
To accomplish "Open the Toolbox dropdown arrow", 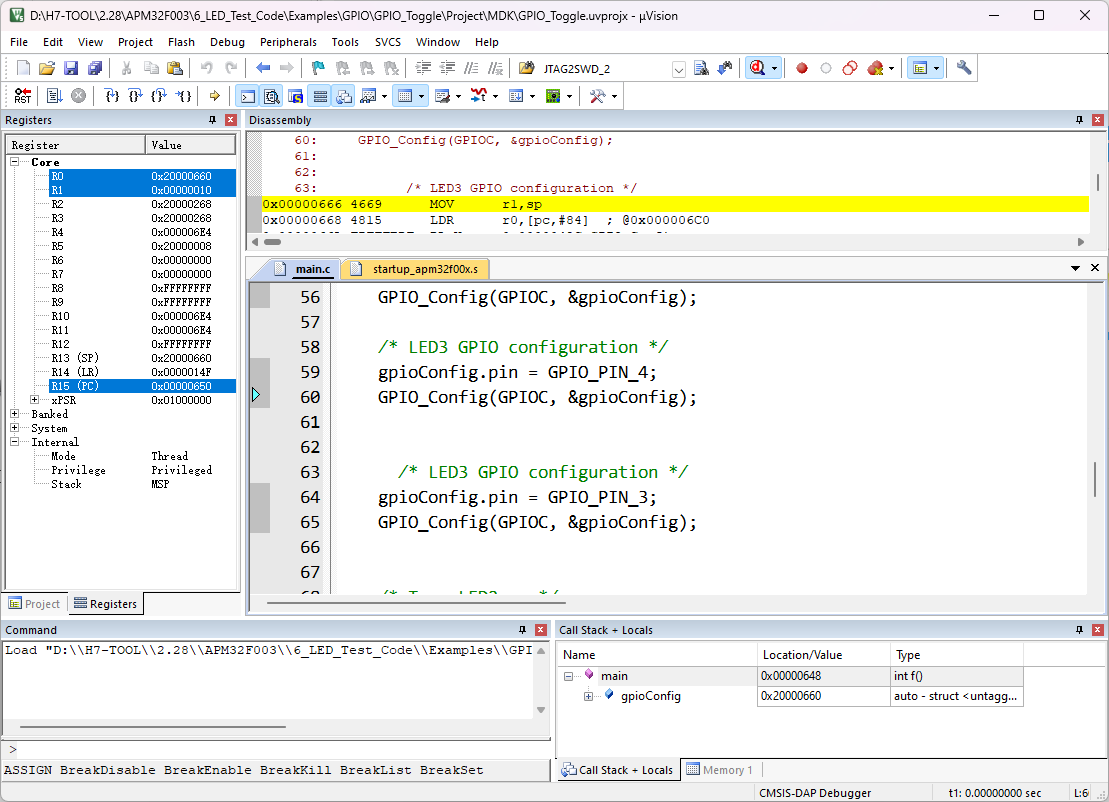I will pos(614,96).
